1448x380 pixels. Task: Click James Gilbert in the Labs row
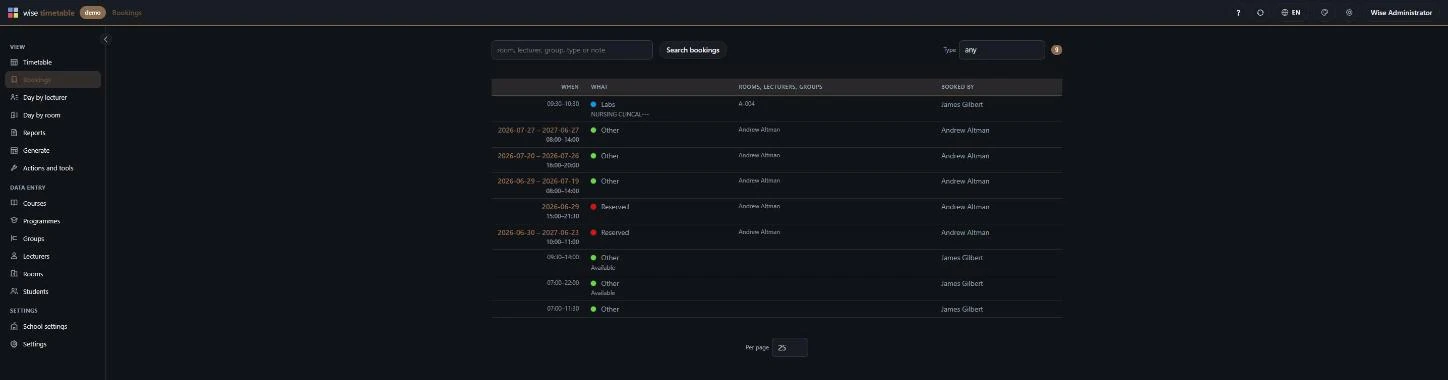point(962,104)
